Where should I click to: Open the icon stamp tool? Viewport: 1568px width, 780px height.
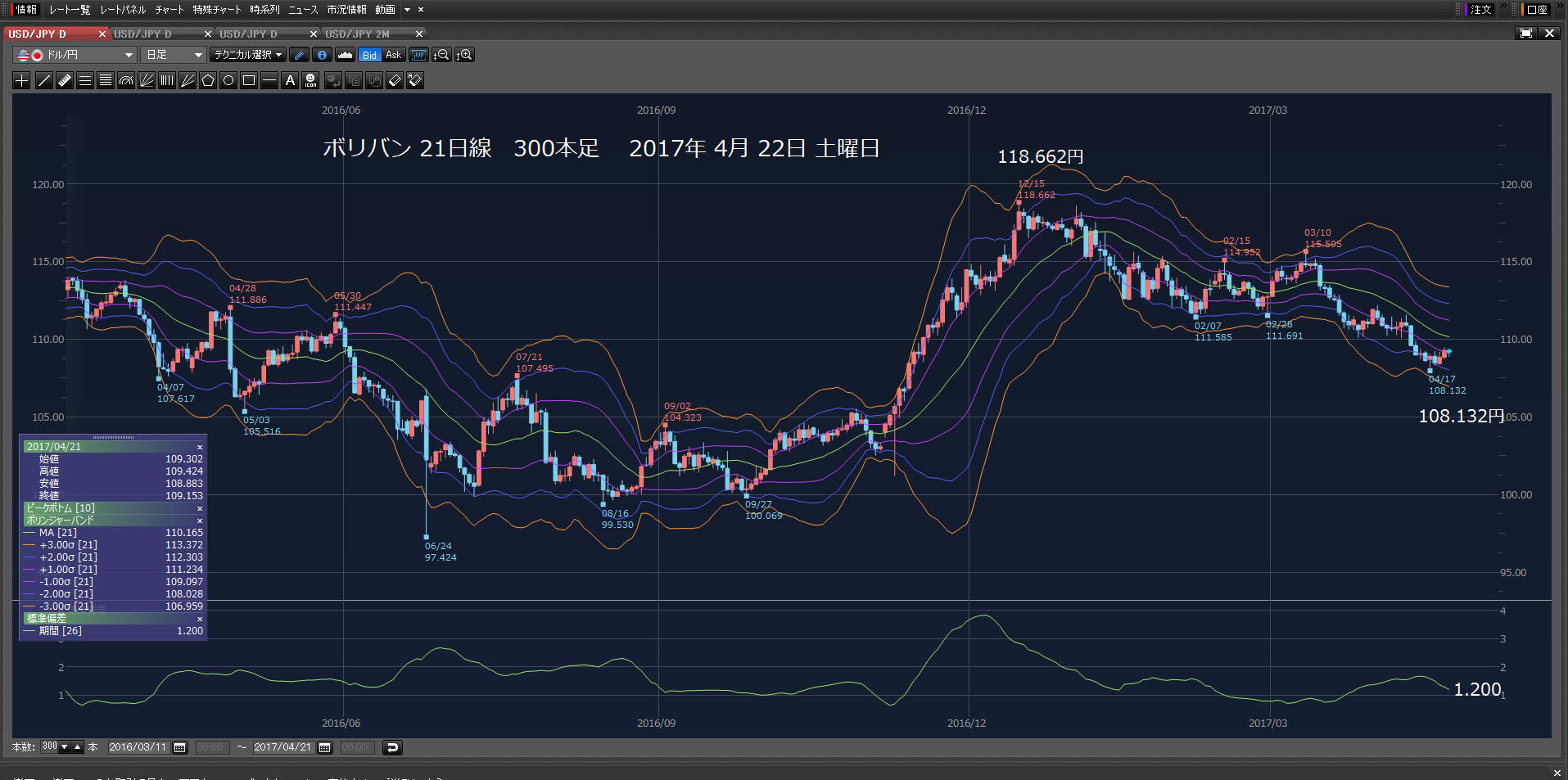pos(310,80)
